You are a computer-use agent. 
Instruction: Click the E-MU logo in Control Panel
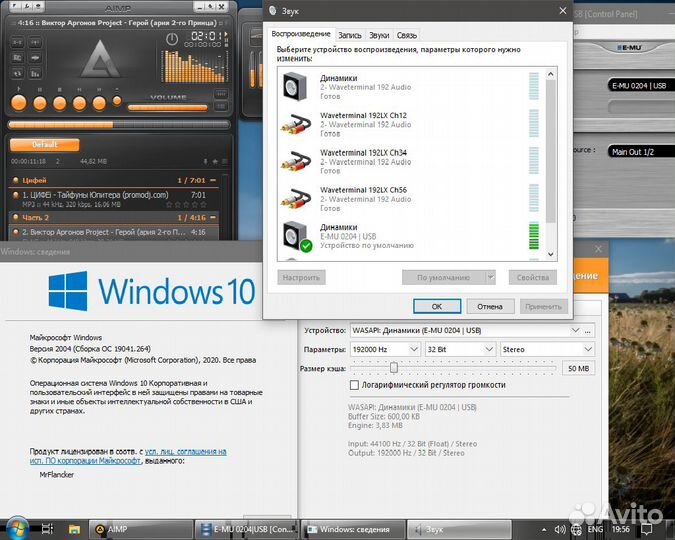pyautogui.click(x=629, y=47)
